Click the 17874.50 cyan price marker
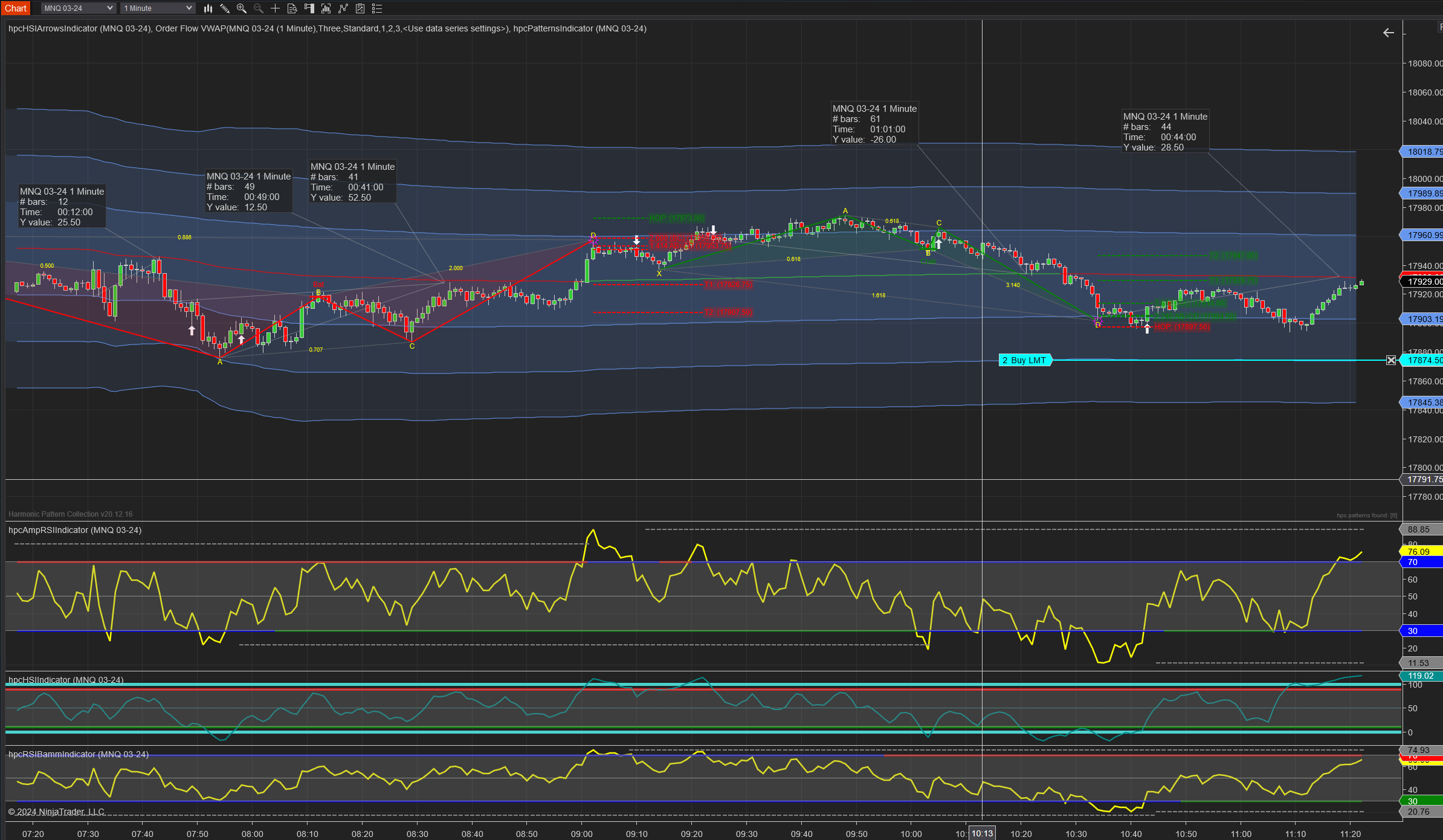Screen dimensions: 1443x840 click(x=1423, y=360)
